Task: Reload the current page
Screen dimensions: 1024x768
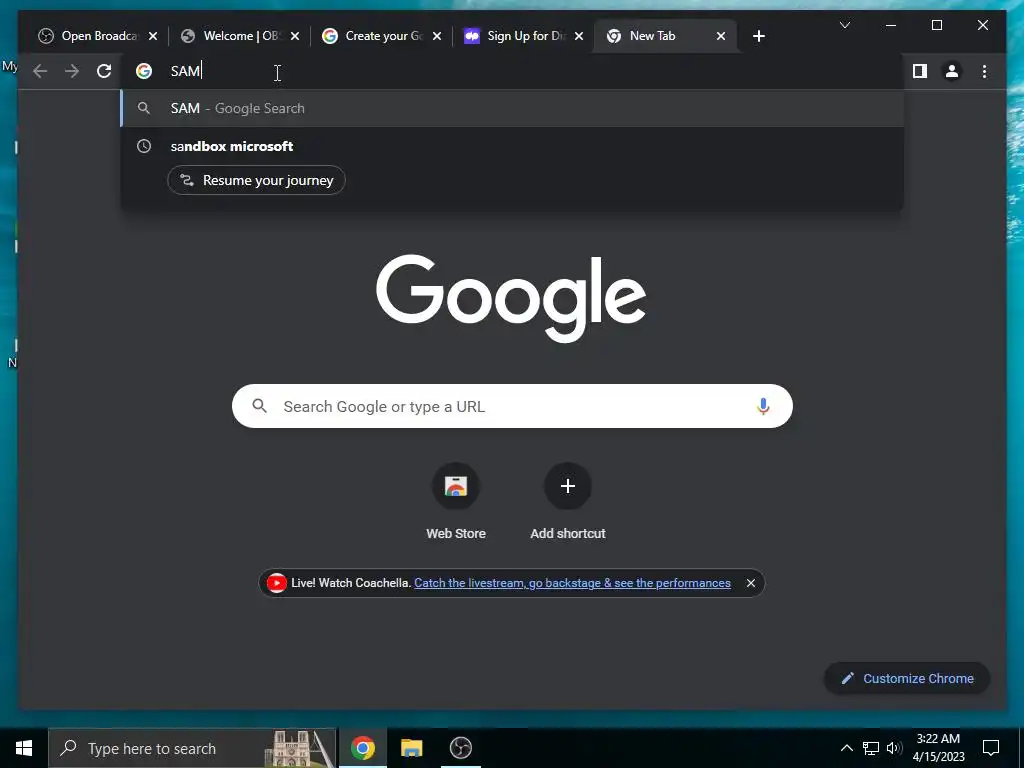Action: pos(104,71)
